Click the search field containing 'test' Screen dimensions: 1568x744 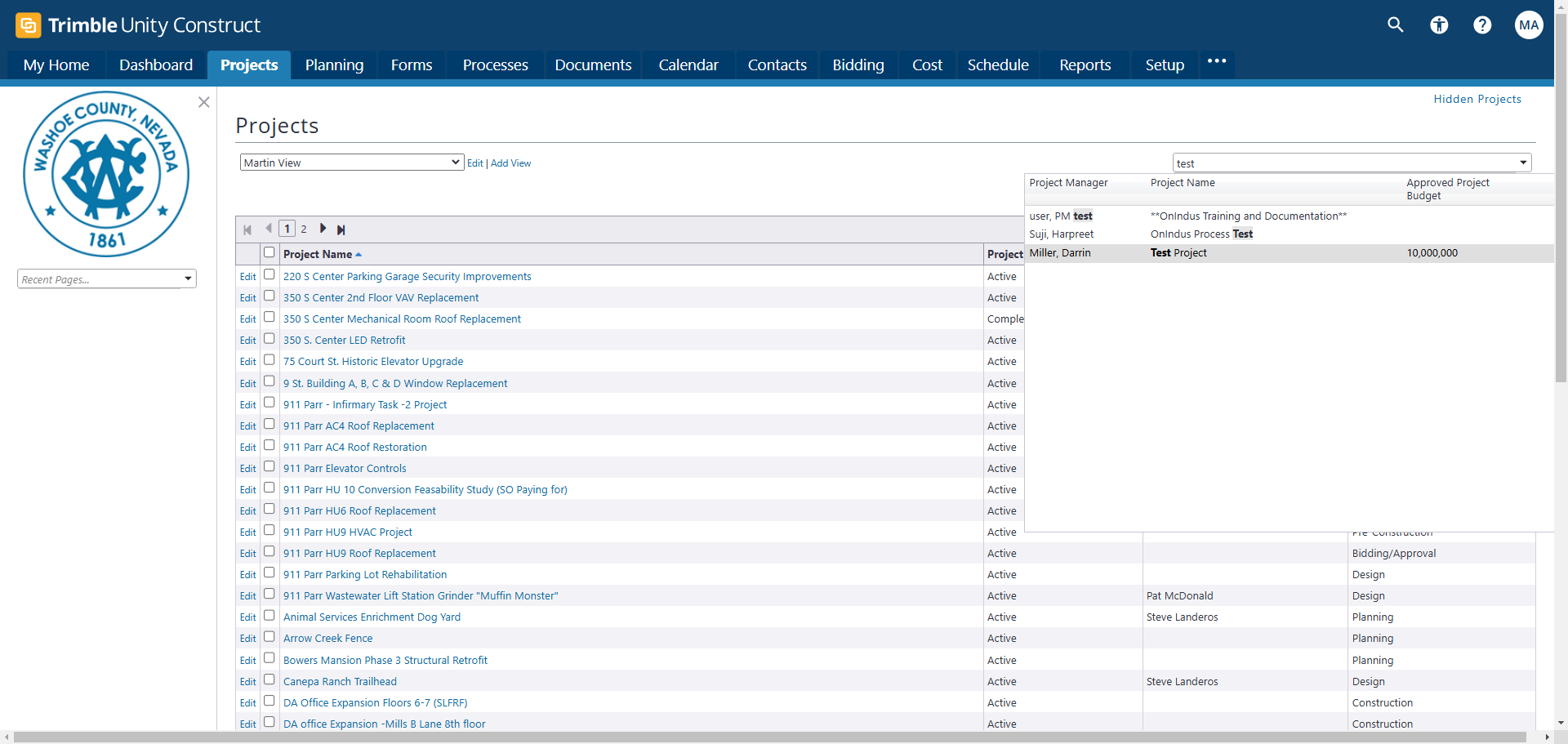[x=1344, y=163]
